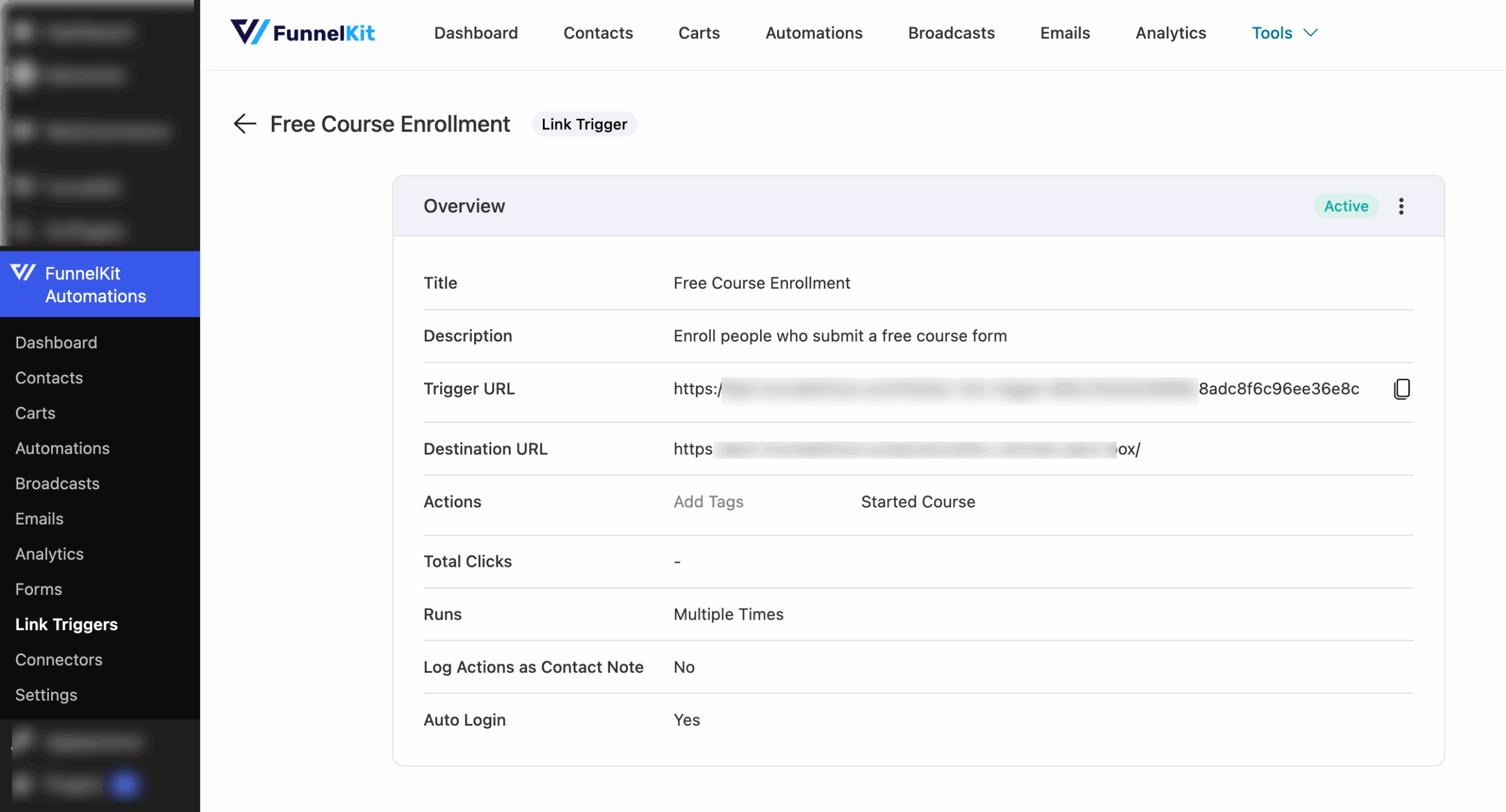
Task: Click the FunnelKit logo in the top bar
Action: (304, 33)
